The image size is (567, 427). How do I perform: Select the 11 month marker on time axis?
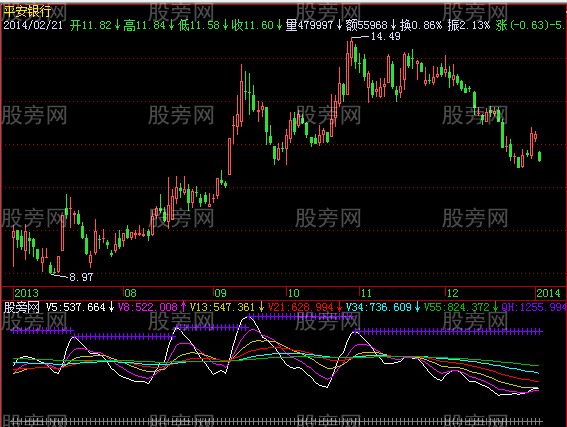(366, 293)
